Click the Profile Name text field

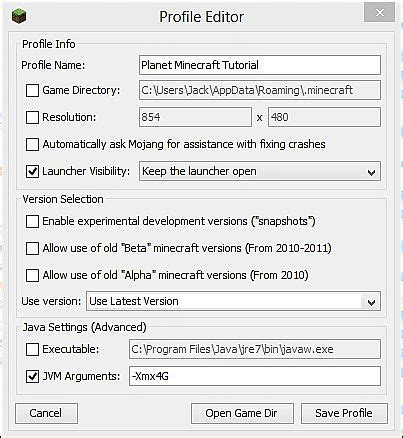pos(260,65)
